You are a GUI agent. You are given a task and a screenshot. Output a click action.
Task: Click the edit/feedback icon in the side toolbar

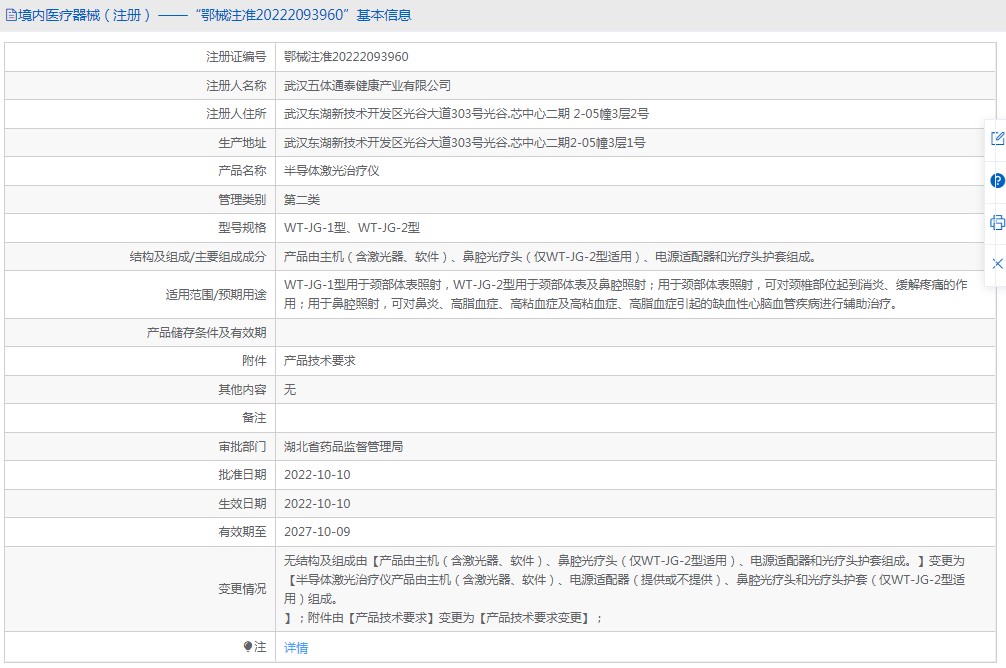[x=997, y=138]
